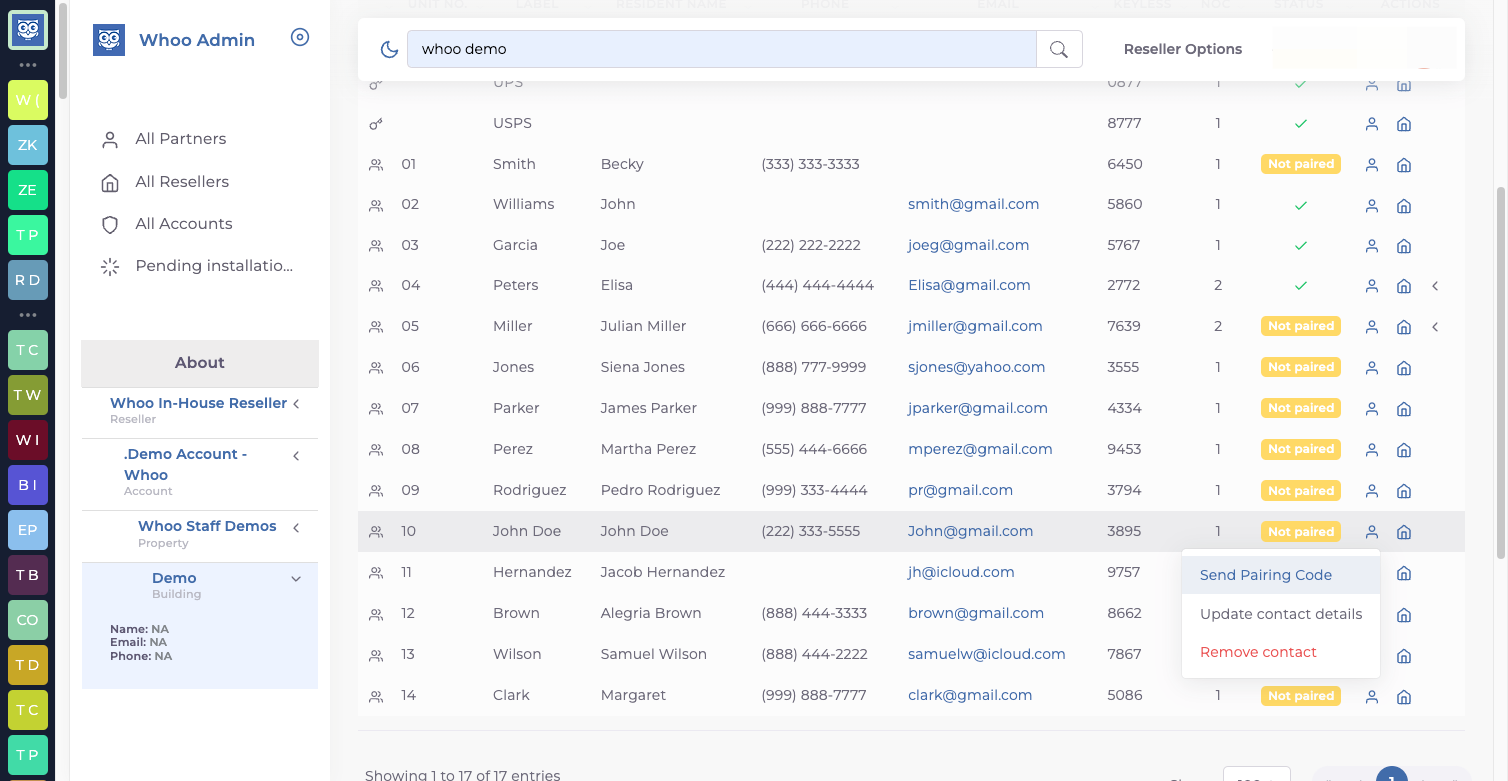Open All Accounts in sidebar

pyautogui.click(x=166, y=224)
